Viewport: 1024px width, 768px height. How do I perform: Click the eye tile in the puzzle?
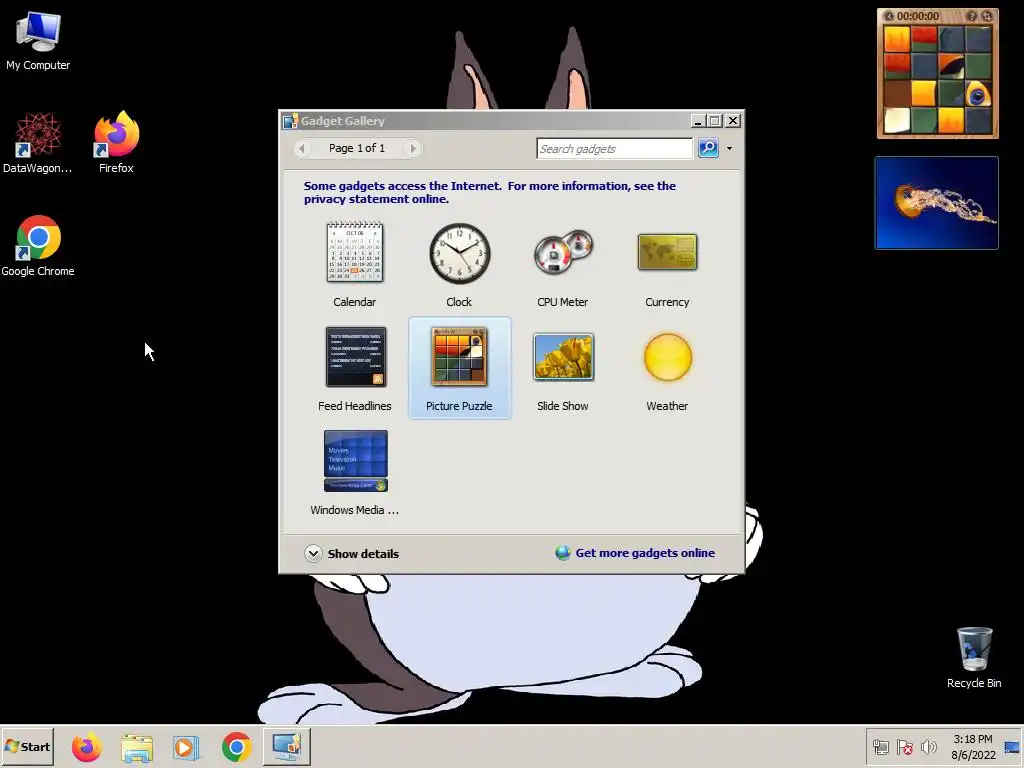(x=978, y=94)
